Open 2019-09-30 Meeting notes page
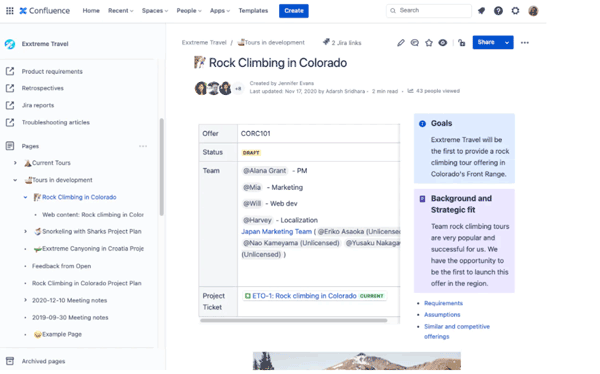The image size is (600, 374). [70, 317]
